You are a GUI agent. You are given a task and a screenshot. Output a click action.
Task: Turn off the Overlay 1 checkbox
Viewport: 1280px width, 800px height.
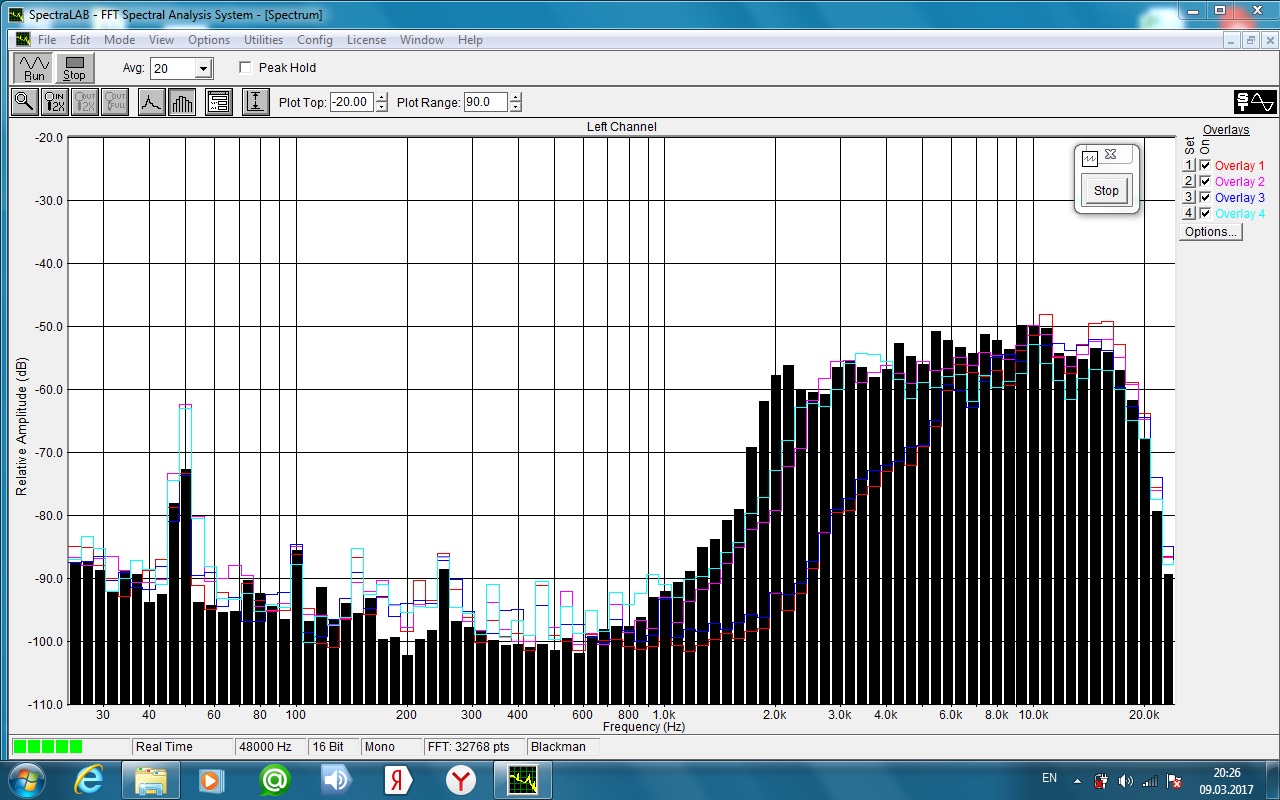(x=1205, y=166)
